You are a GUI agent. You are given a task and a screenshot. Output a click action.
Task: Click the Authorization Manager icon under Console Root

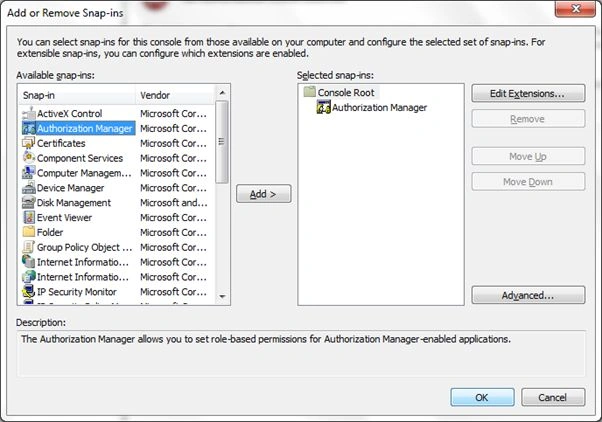click(323, 108)
